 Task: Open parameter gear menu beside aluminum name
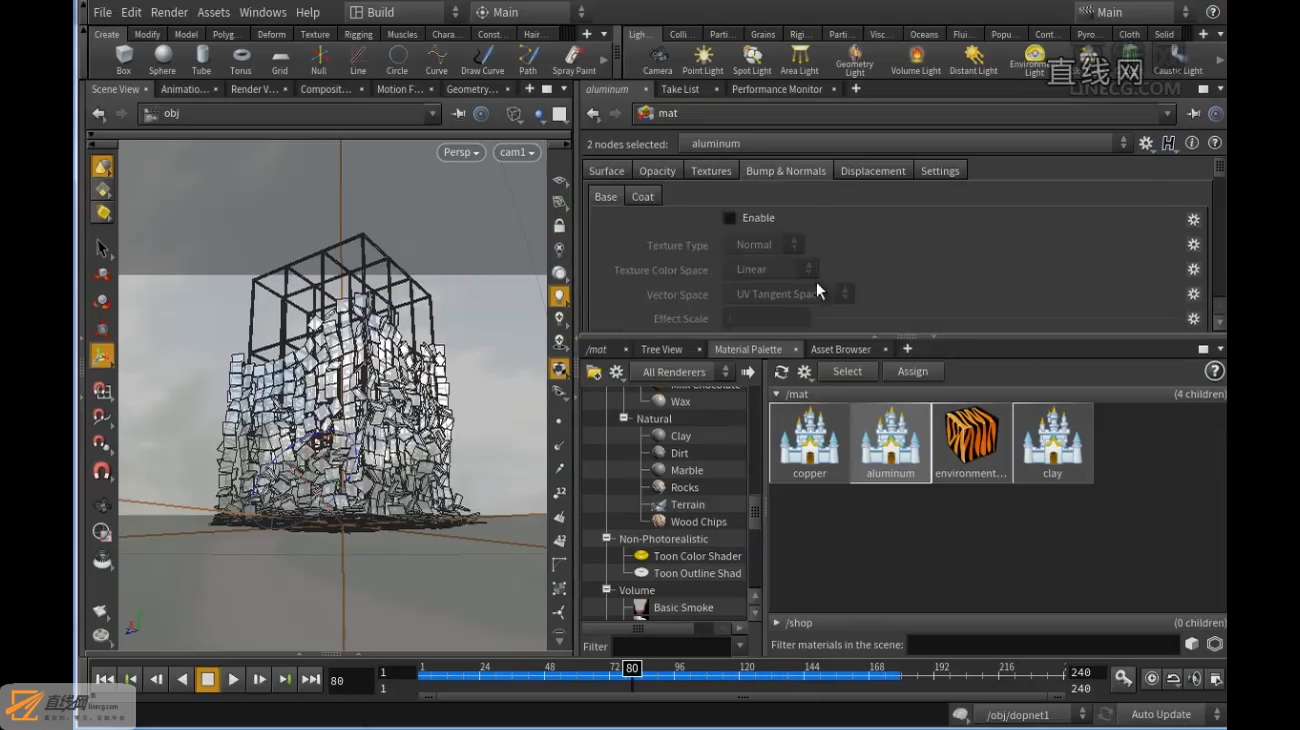[1146, 144]
